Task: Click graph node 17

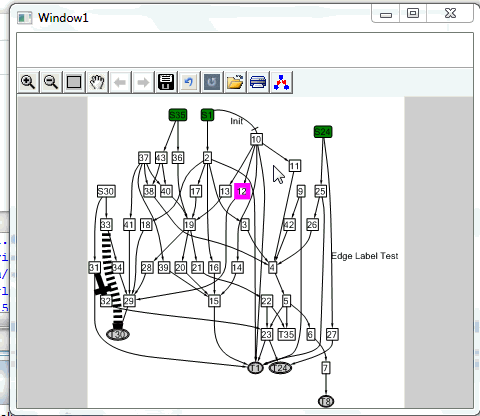Action: tap(195, 191)
